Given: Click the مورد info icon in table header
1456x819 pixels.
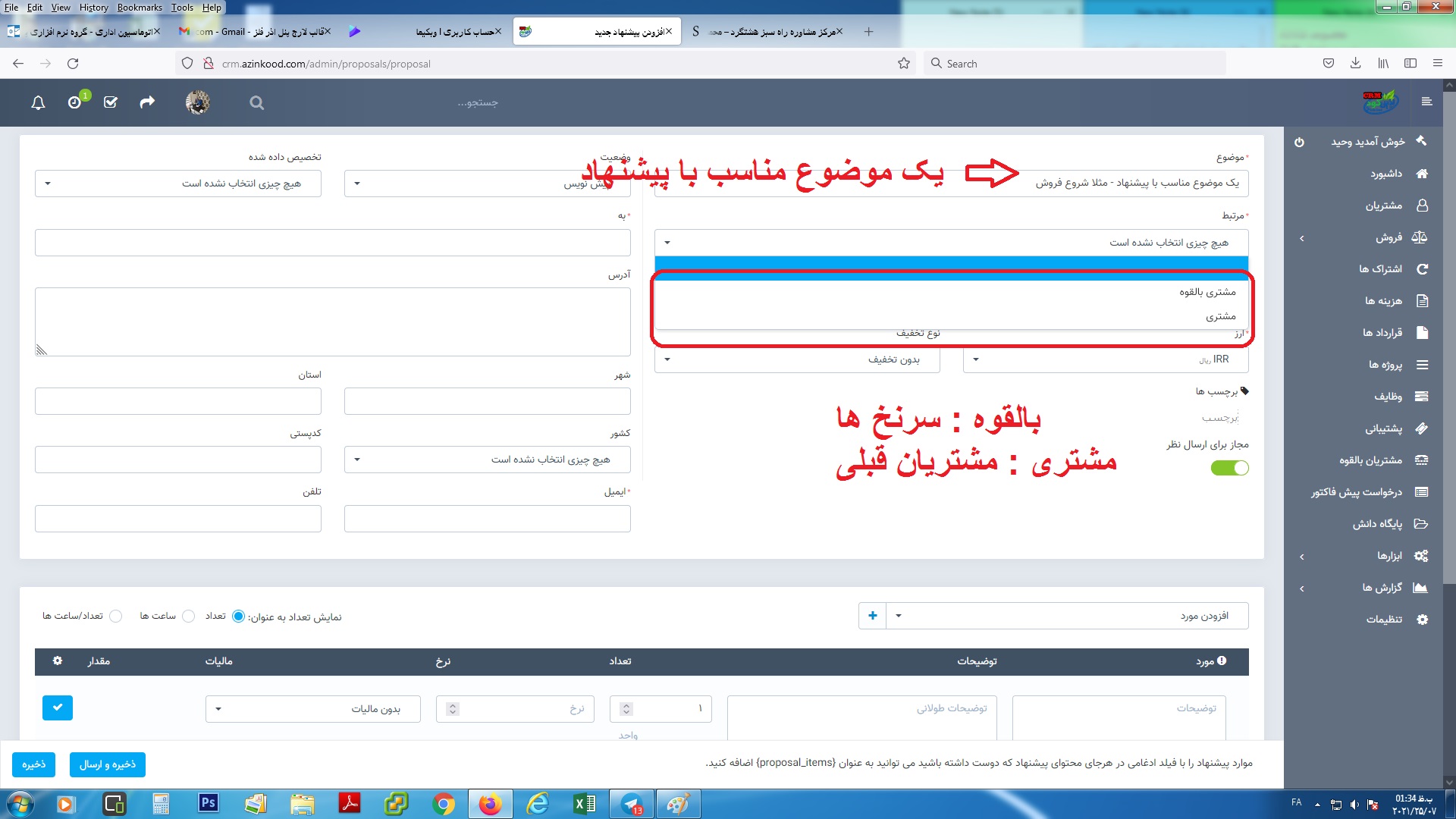Looking at the screenshot, I should [1221, 661].
